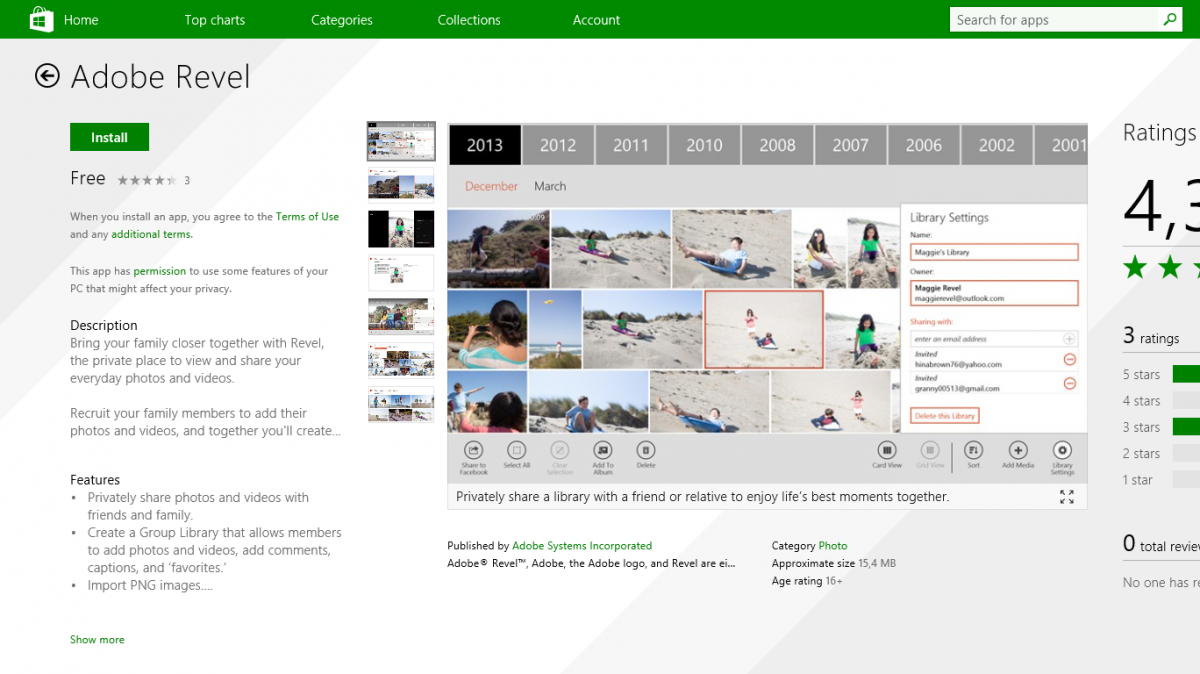Screen dimensions: 1200x674
Task: Click the '2 stars' label
Action: tap(1141, 453)
